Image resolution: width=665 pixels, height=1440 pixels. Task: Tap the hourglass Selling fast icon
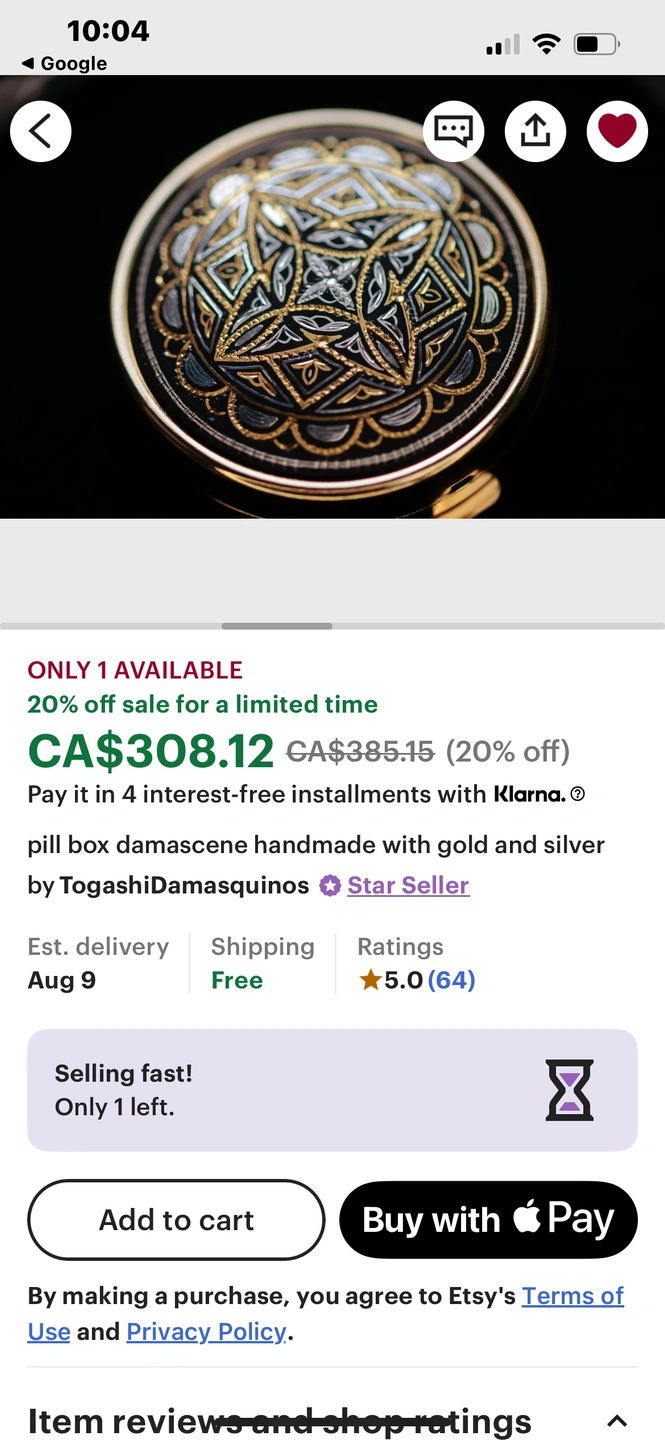coord(569,1090)
